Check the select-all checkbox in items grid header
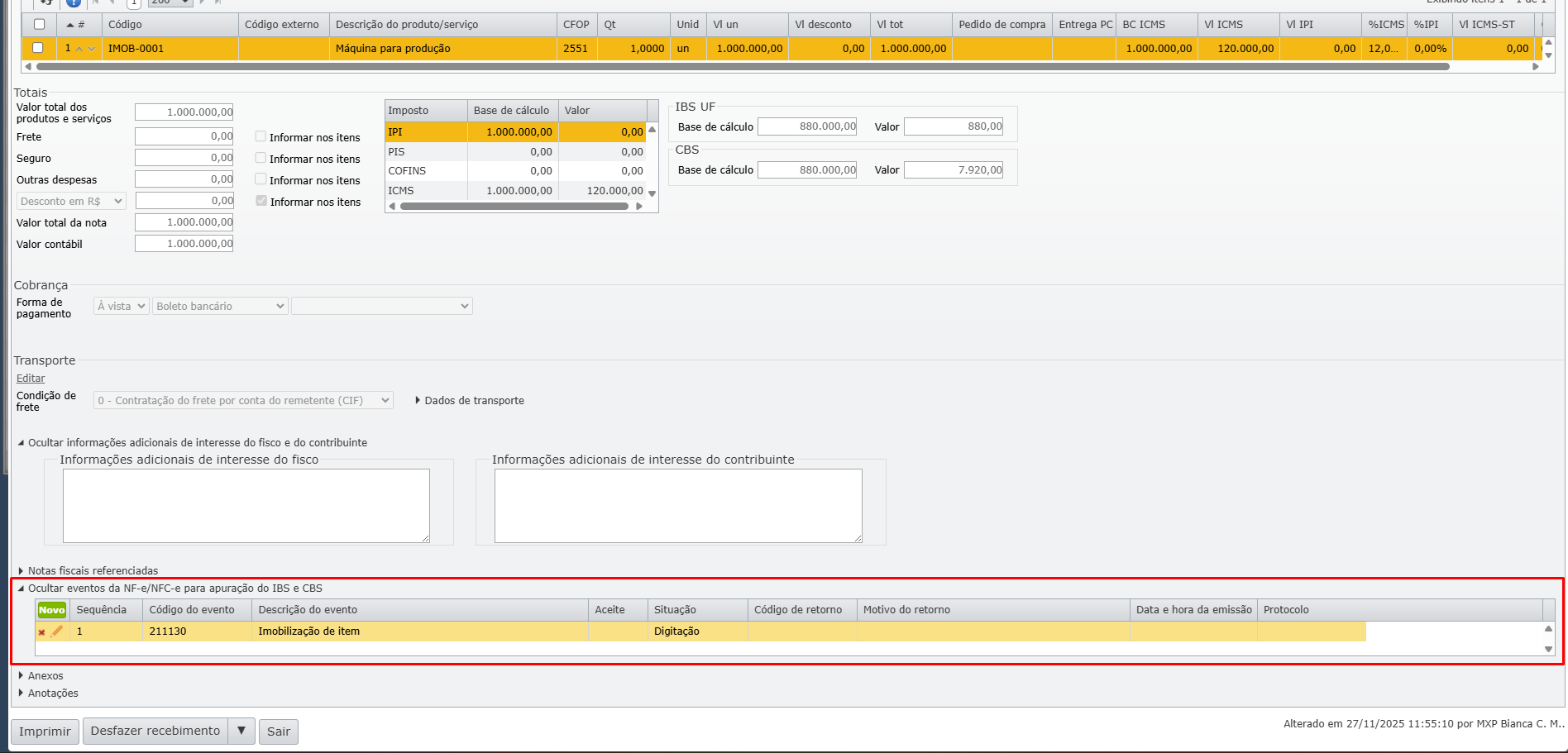1568x753 pixels. pos(39,25)
